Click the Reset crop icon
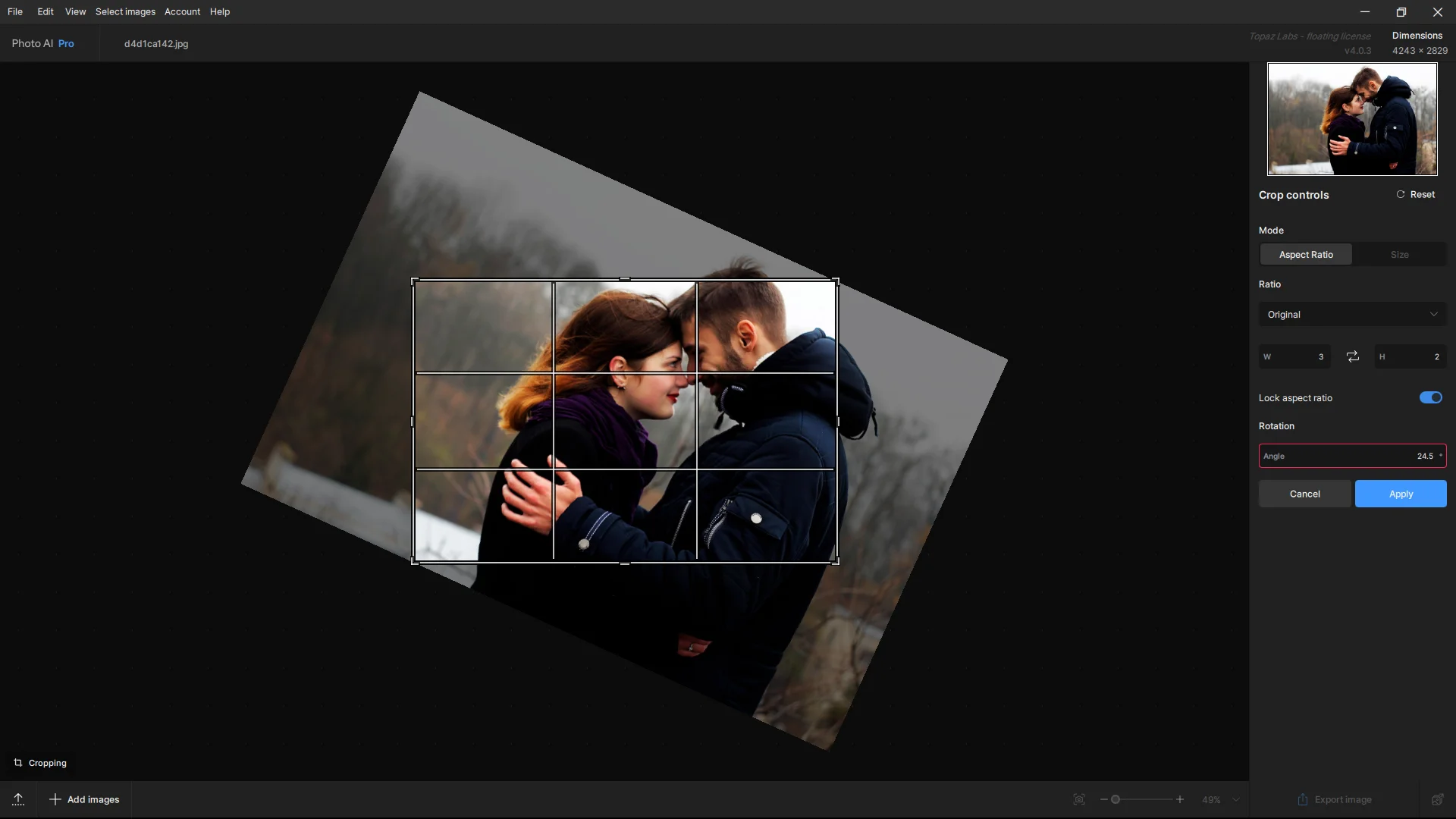The height and width of the screenshot is (819, 1456). (x=1401, y=194)
